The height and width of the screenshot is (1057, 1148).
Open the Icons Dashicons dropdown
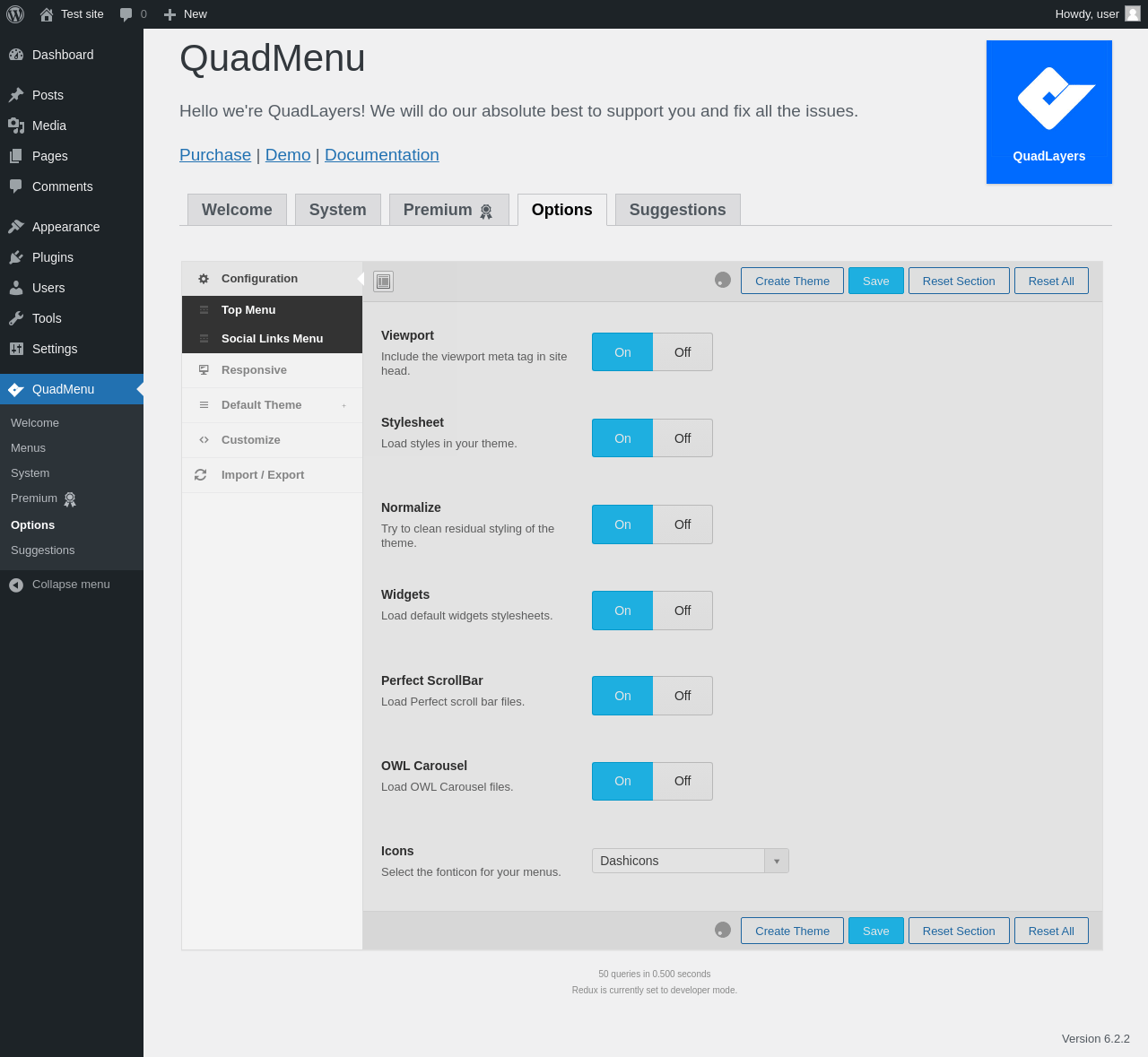(691, 861)
